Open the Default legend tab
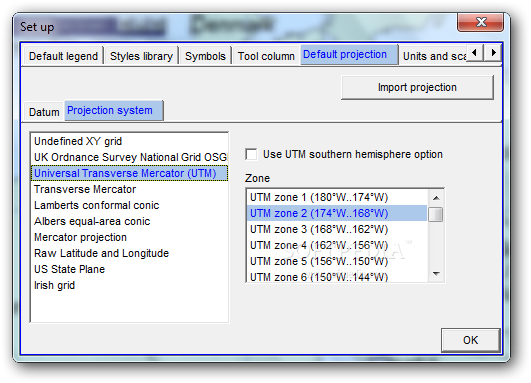The height and width of the screenshot is (383, 531). pyautogui.click(x=63, y=56)
